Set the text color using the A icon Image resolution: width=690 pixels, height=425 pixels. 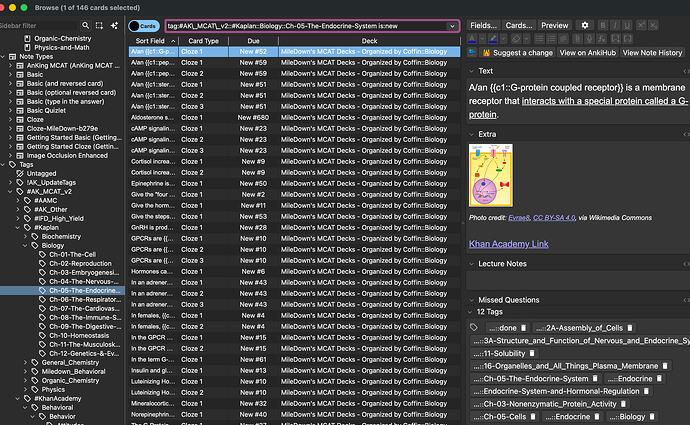point(472,39)
